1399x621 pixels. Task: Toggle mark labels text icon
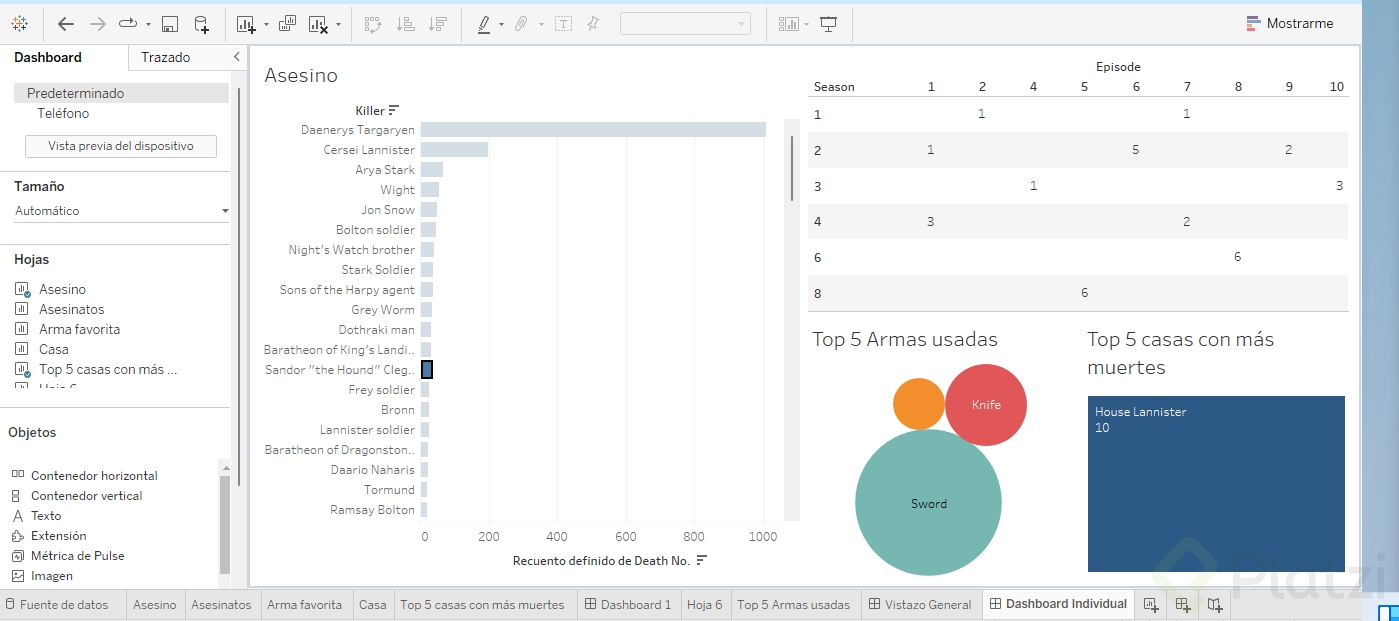click(563, 24)
